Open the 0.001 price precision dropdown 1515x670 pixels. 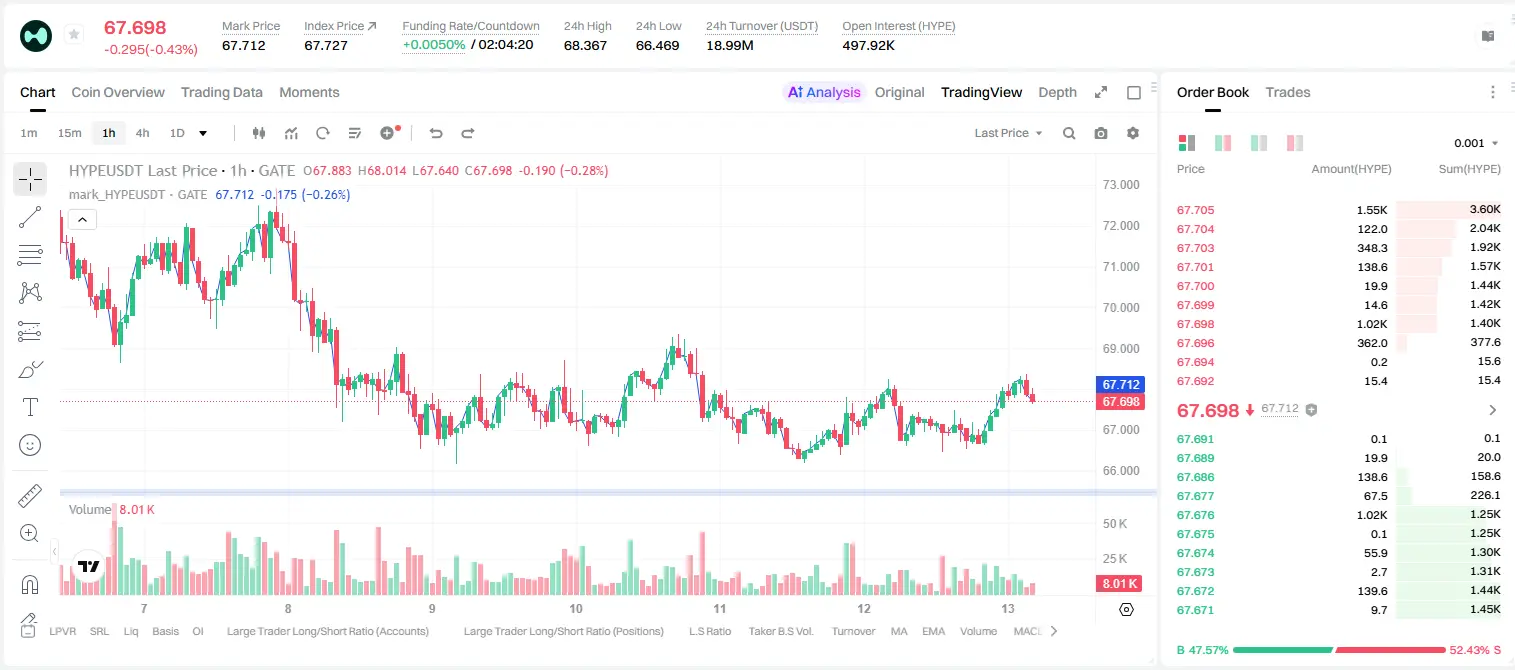[1476, 143]
